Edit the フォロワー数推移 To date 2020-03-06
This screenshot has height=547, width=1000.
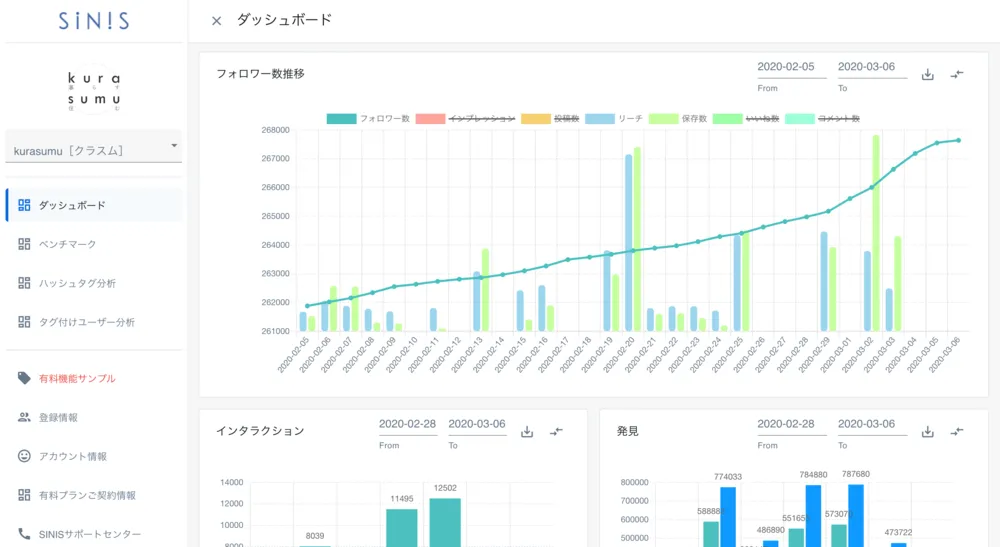[x=872, y=68]
